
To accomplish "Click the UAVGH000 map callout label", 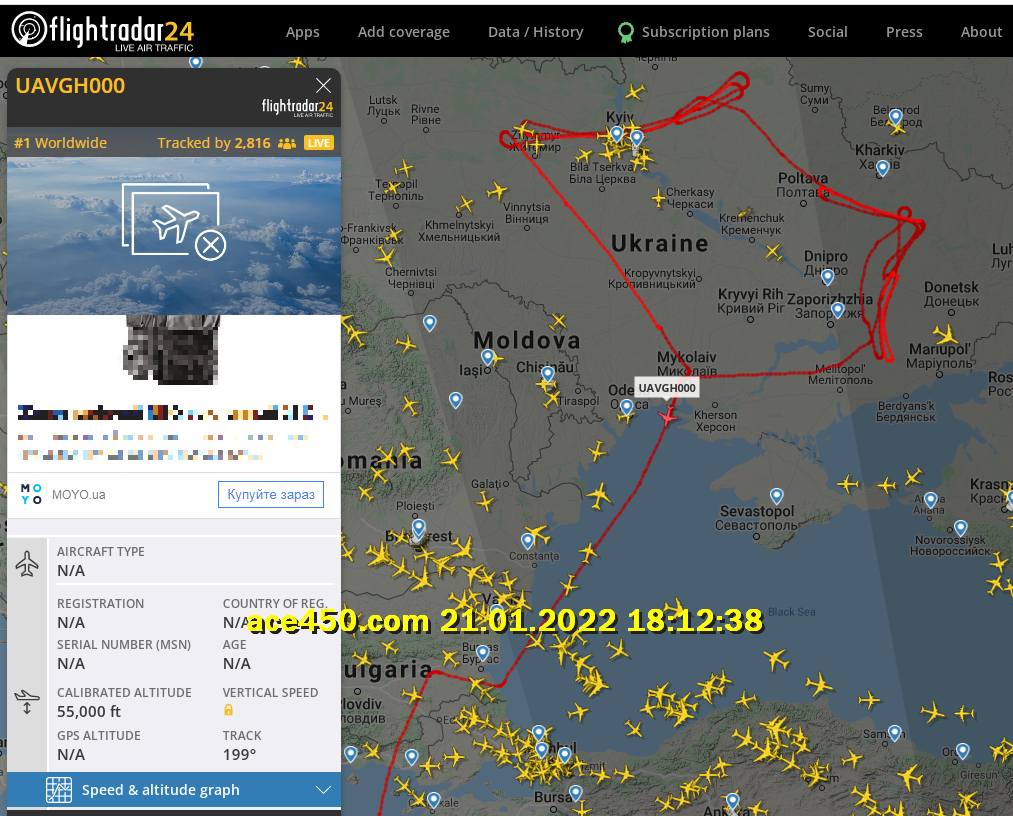I will click(667, 388).
